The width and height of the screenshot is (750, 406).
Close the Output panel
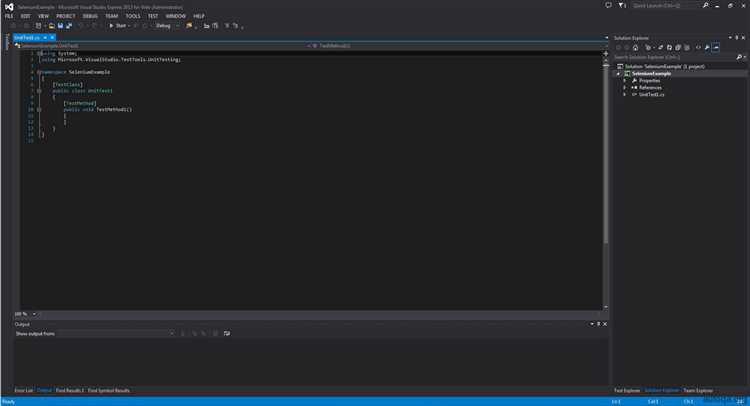click(605, 324)
